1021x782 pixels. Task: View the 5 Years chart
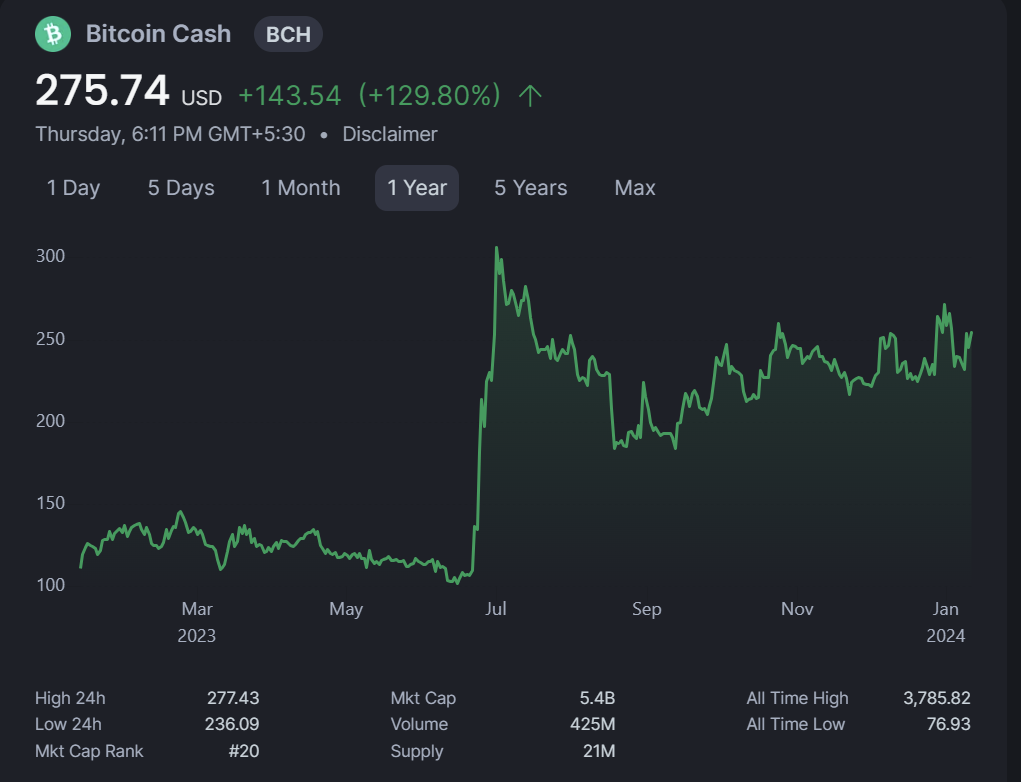coord(530,187)
